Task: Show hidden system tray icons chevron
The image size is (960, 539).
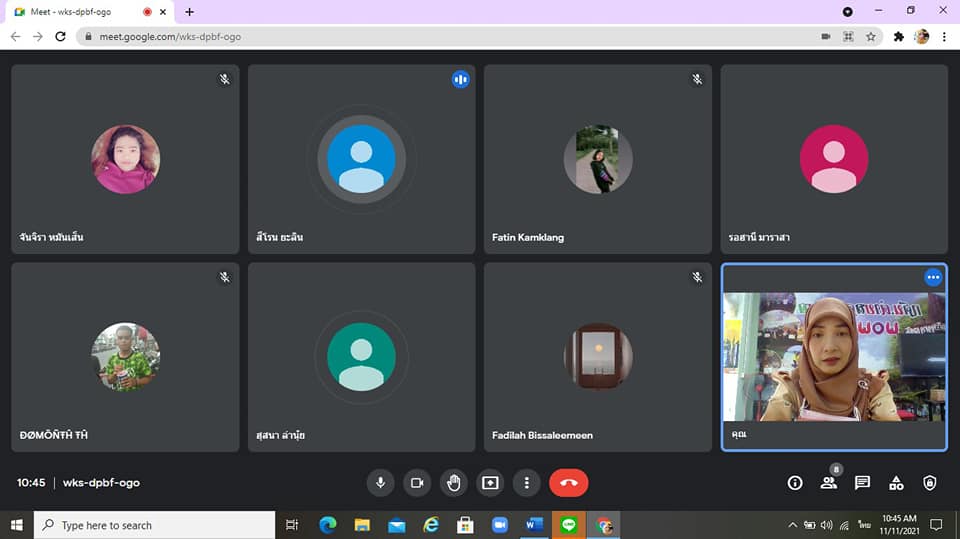Action: click(x=792, y=525)
